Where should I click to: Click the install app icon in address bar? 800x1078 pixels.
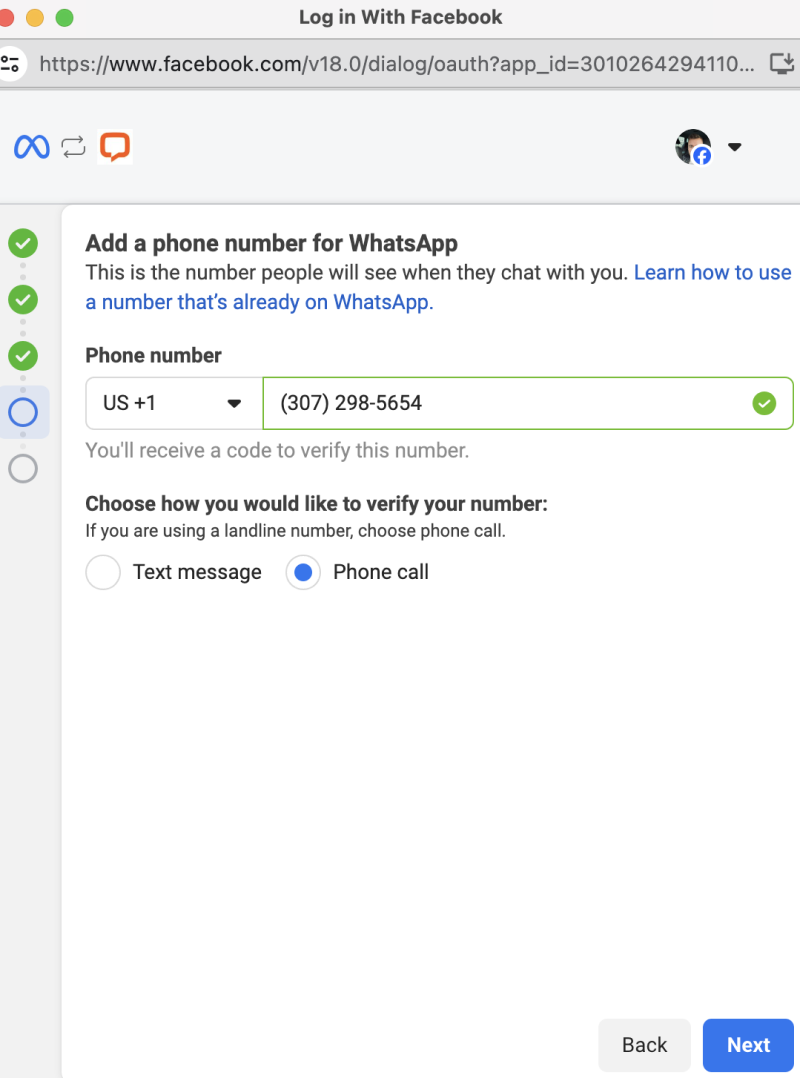coord(781,64)
